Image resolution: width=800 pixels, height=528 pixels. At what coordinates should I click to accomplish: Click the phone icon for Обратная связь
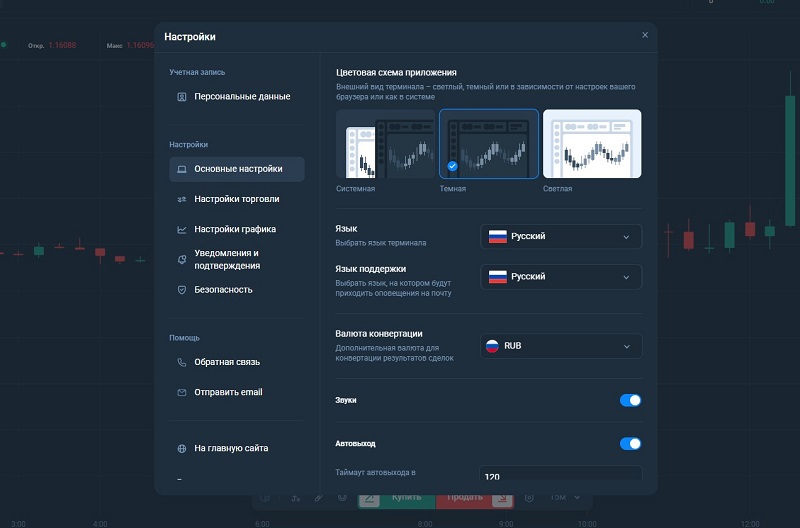coord(182,362)
